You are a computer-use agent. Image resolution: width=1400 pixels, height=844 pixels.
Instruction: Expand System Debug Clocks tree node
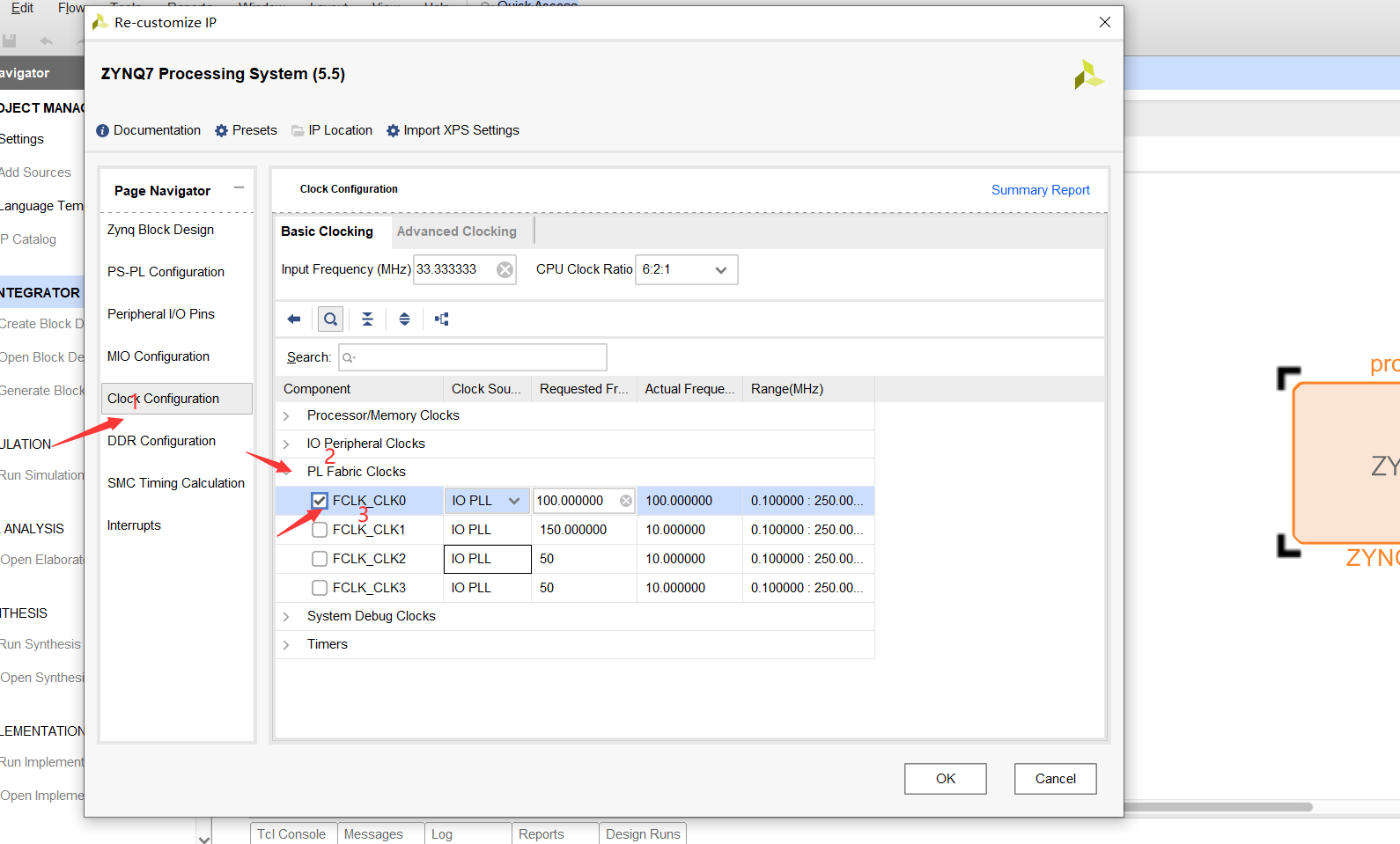click(286, 616)
